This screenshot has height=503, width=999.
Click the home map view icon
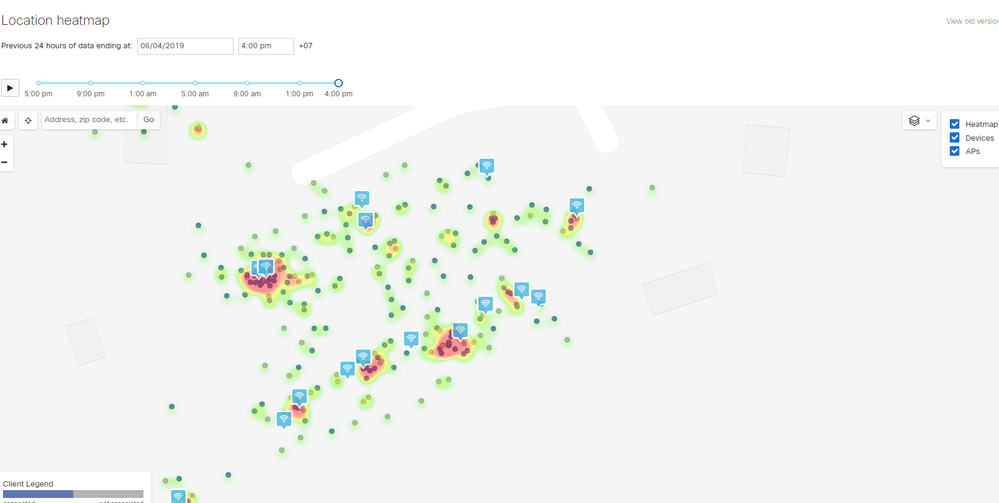click(5, 120)
